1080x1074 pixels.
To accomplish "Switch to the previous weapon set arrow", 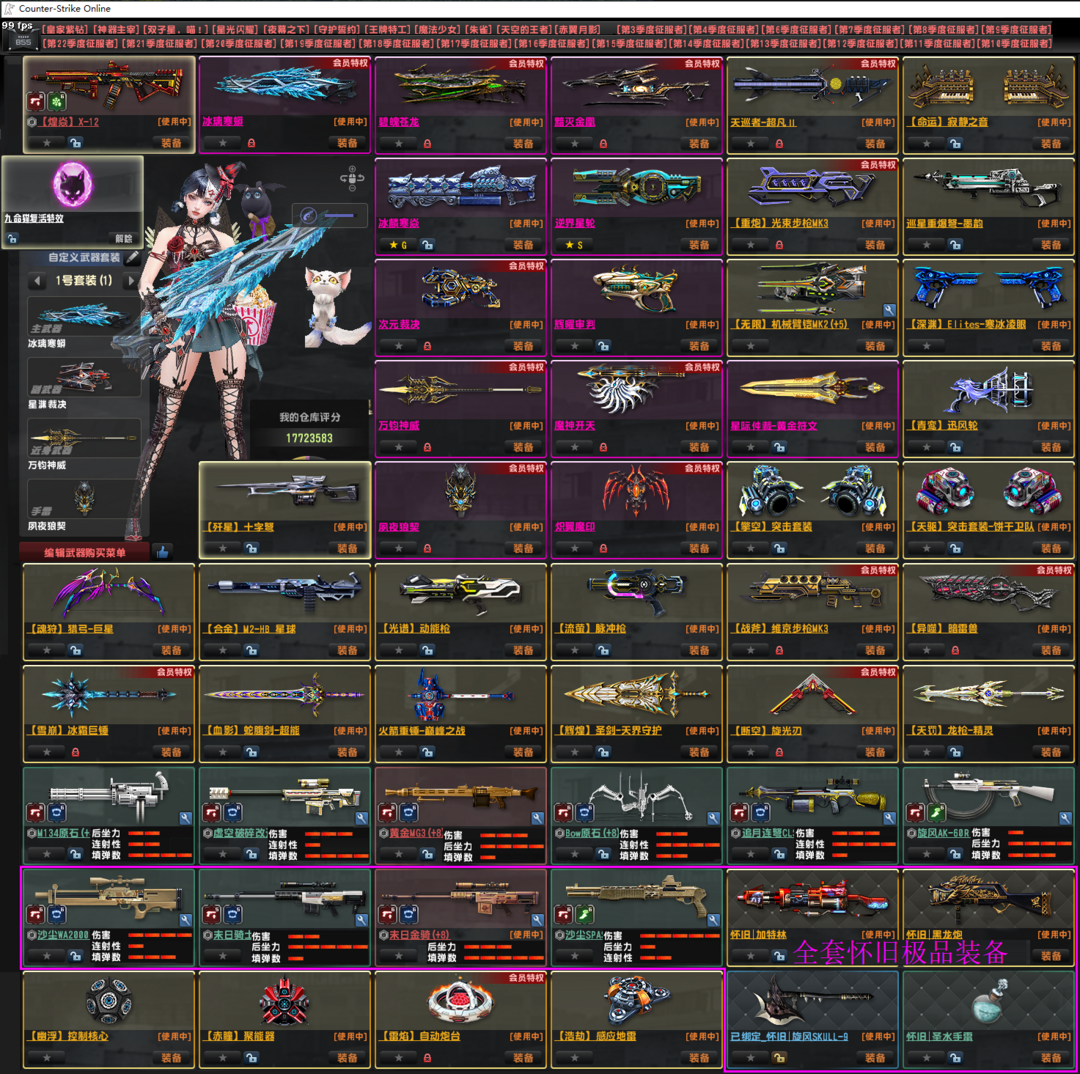I will point(38,280).
